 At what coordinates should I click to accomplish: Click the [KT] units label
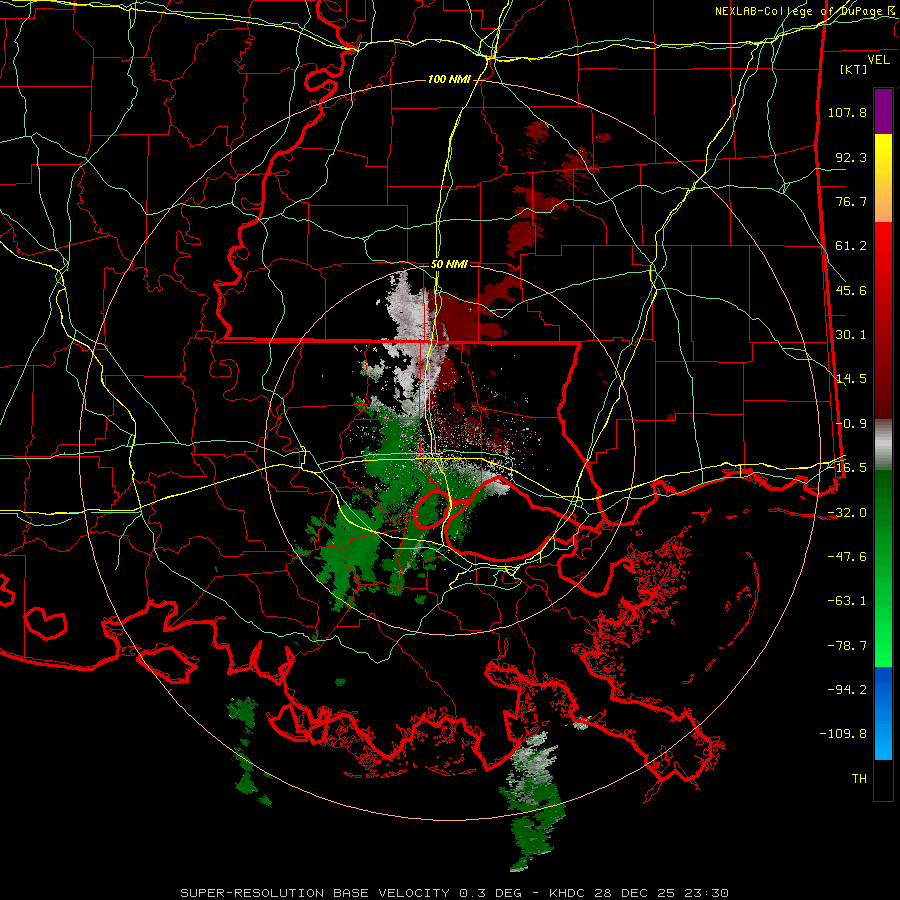click(x=854, y=69)
